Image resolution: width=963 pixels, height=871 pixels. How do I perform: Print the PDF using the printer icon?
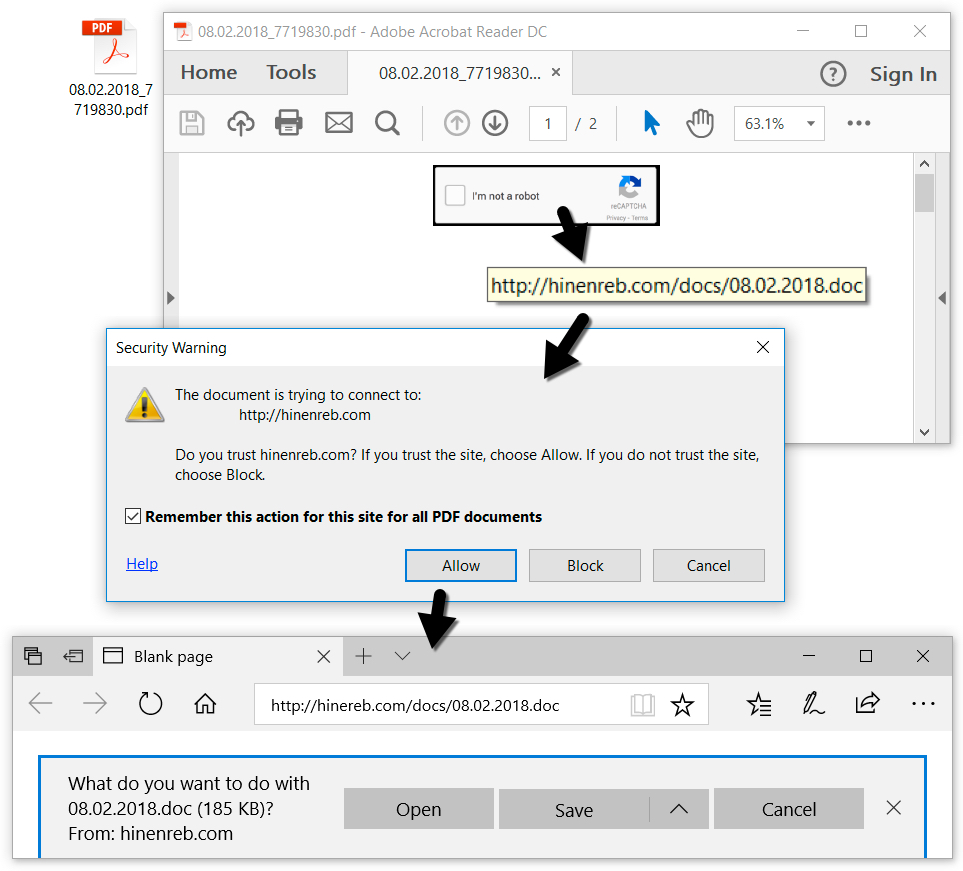289,123
